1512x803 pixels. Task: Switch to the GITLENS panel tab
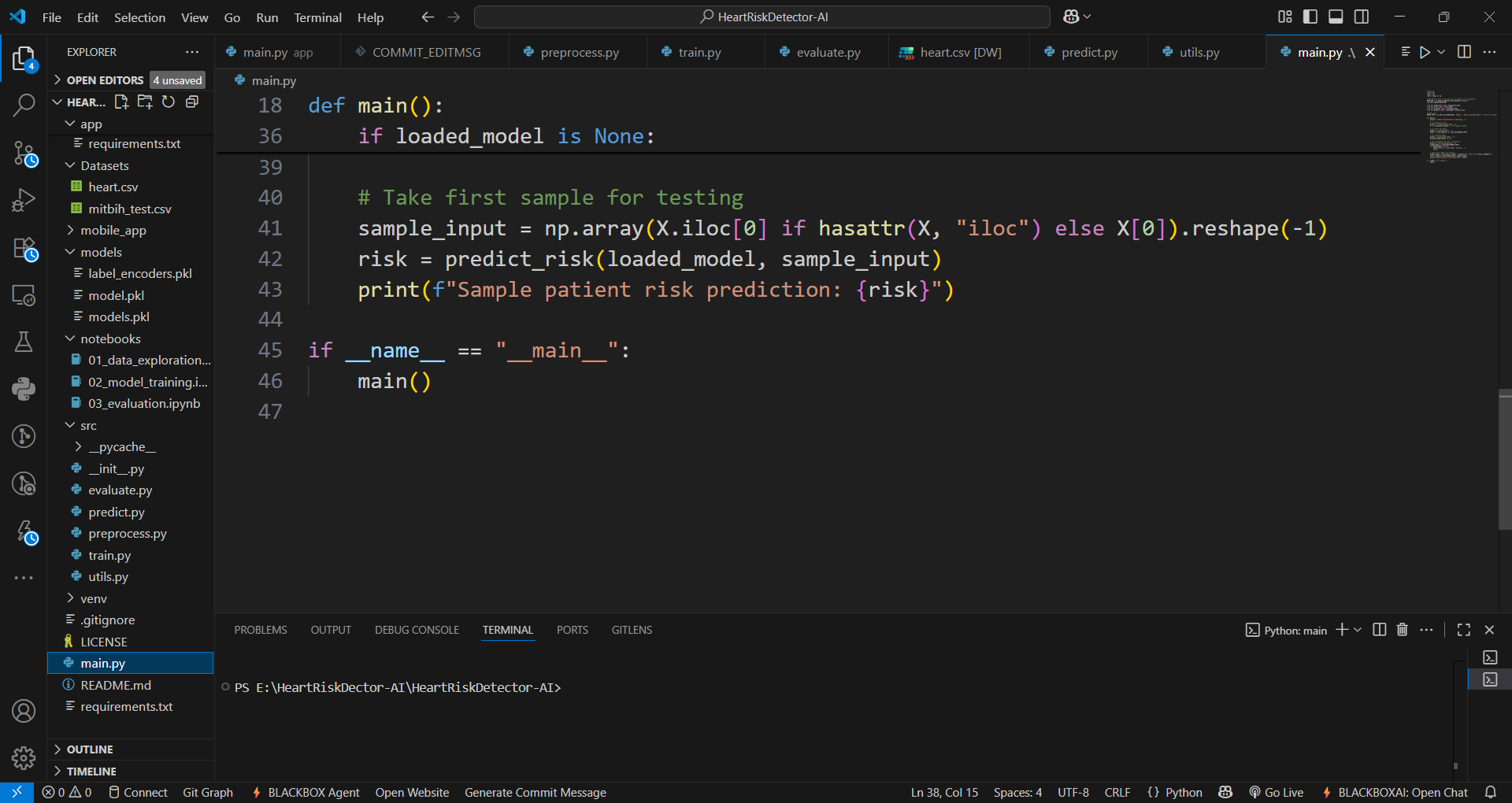(632, 630)
